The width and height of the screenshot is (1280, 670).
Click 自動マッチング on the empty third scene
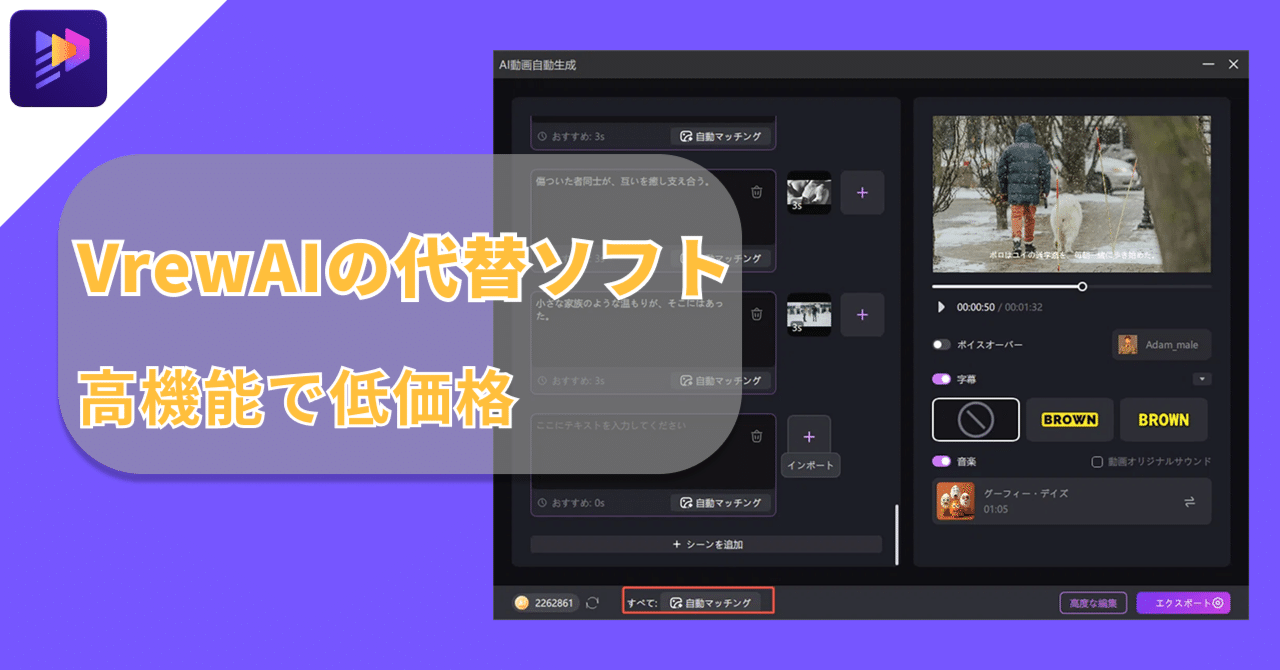pyautogui.click(x=722, y=503)
